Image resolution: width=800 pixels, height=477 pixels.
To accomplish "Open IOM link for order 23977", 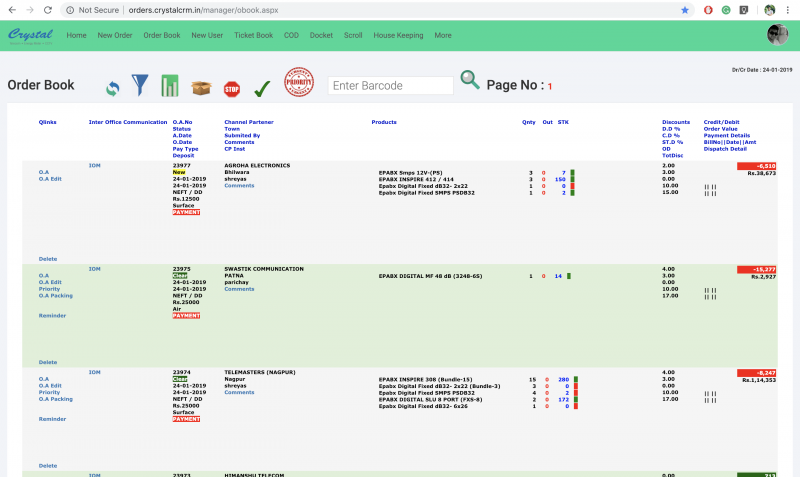I will (x=95, y=165).
